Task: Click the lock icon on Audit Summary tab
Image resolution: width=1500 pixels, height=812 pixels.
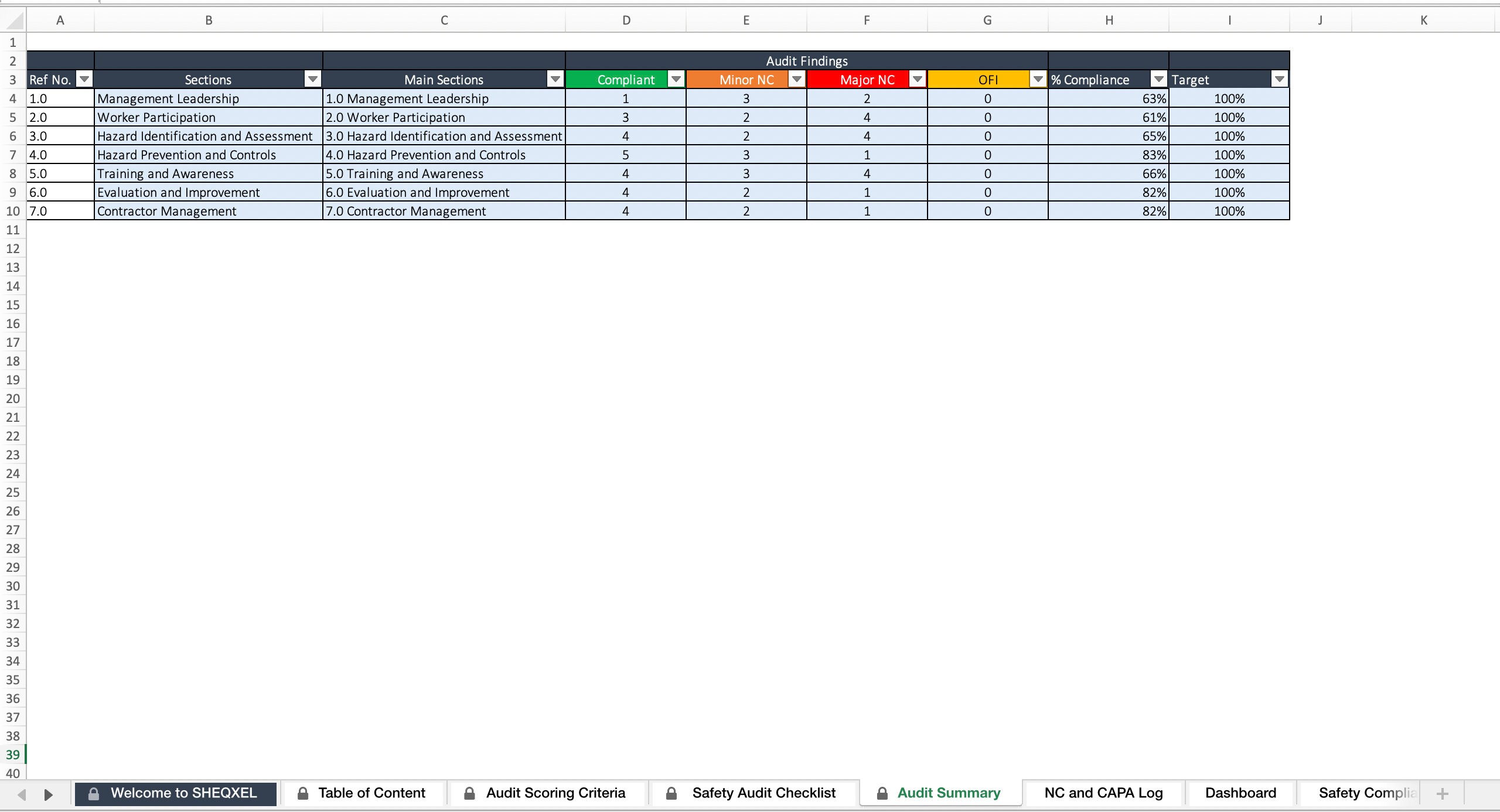Action: 882,793
